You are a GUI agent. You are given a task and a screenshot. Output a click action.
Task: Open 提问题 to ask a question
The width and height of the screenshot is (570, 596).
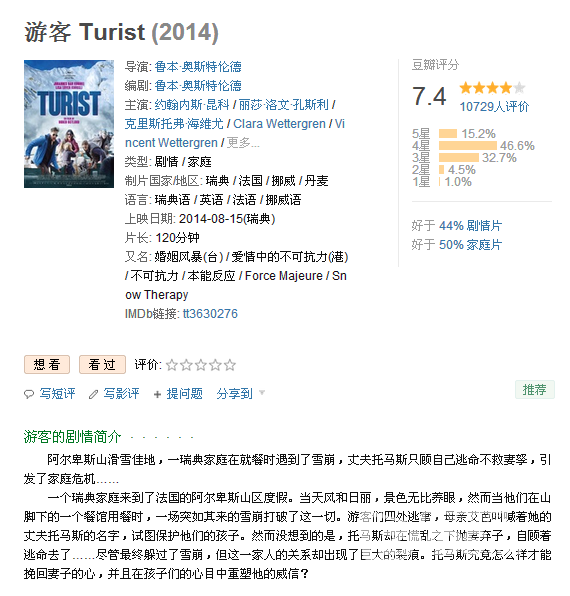184,394
